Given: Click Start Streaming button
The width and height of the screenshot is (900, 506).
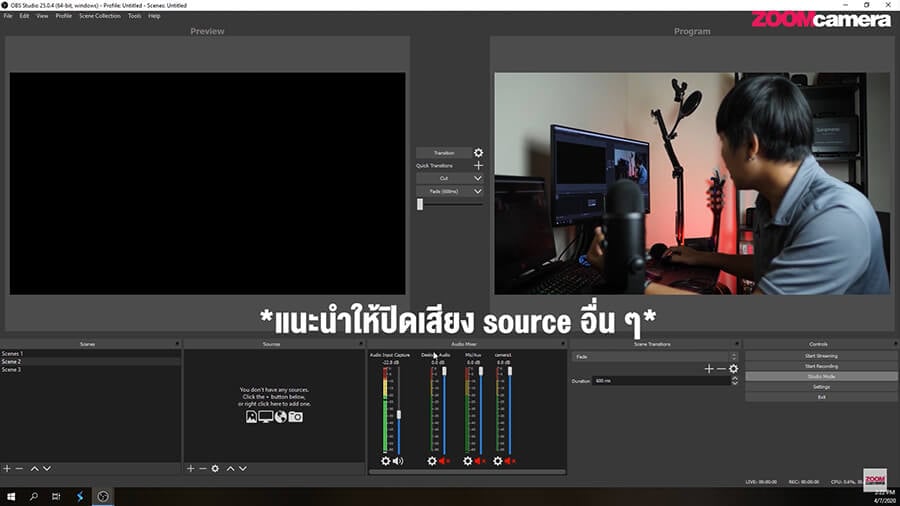Looking at the screenshot, I should (x=821, y=356).
